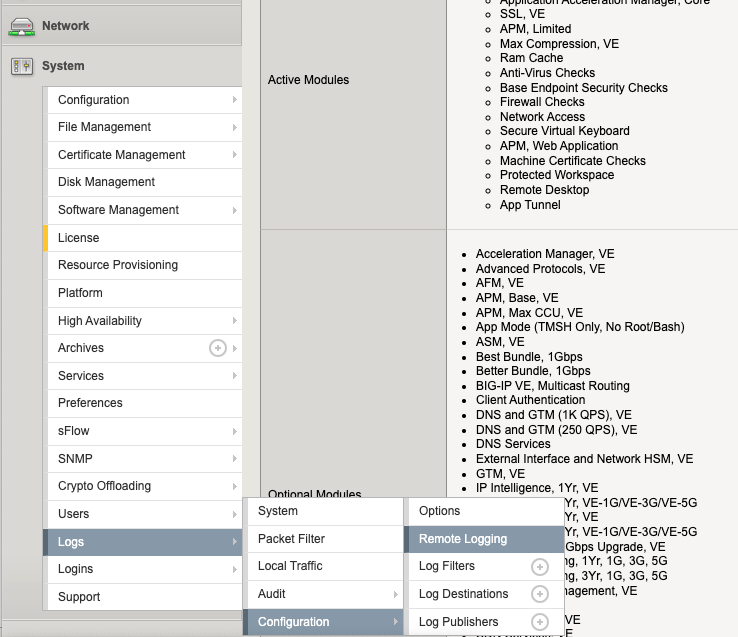Screen dimensions: 738x637
Task: Open Log Filters entry
Action: click(484, 566)
